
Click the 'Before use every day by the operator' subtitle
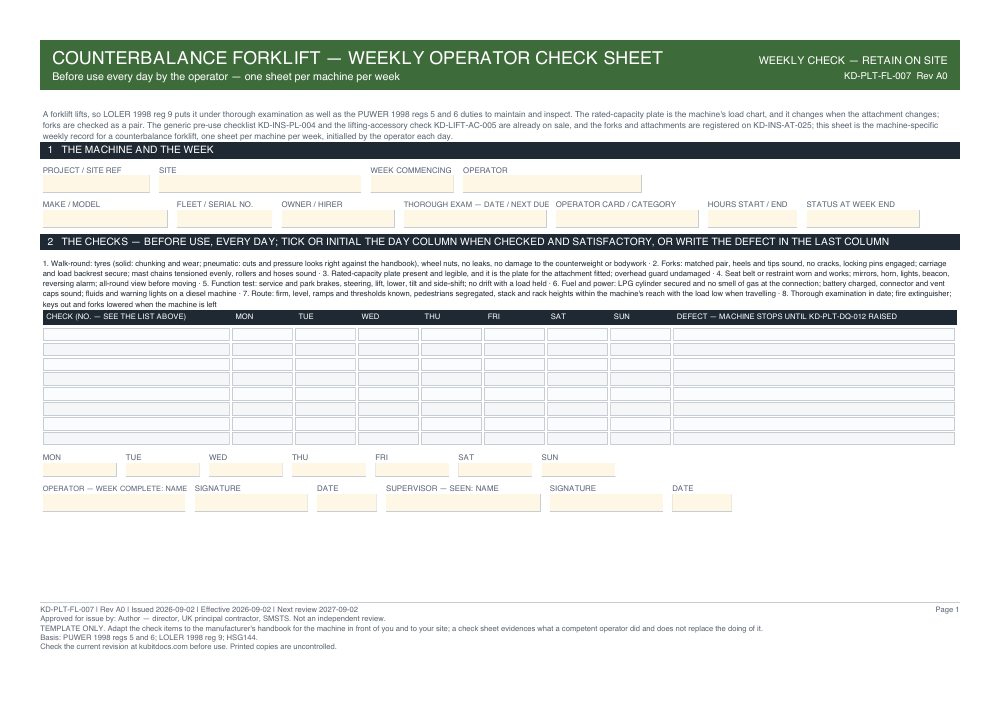226,77
